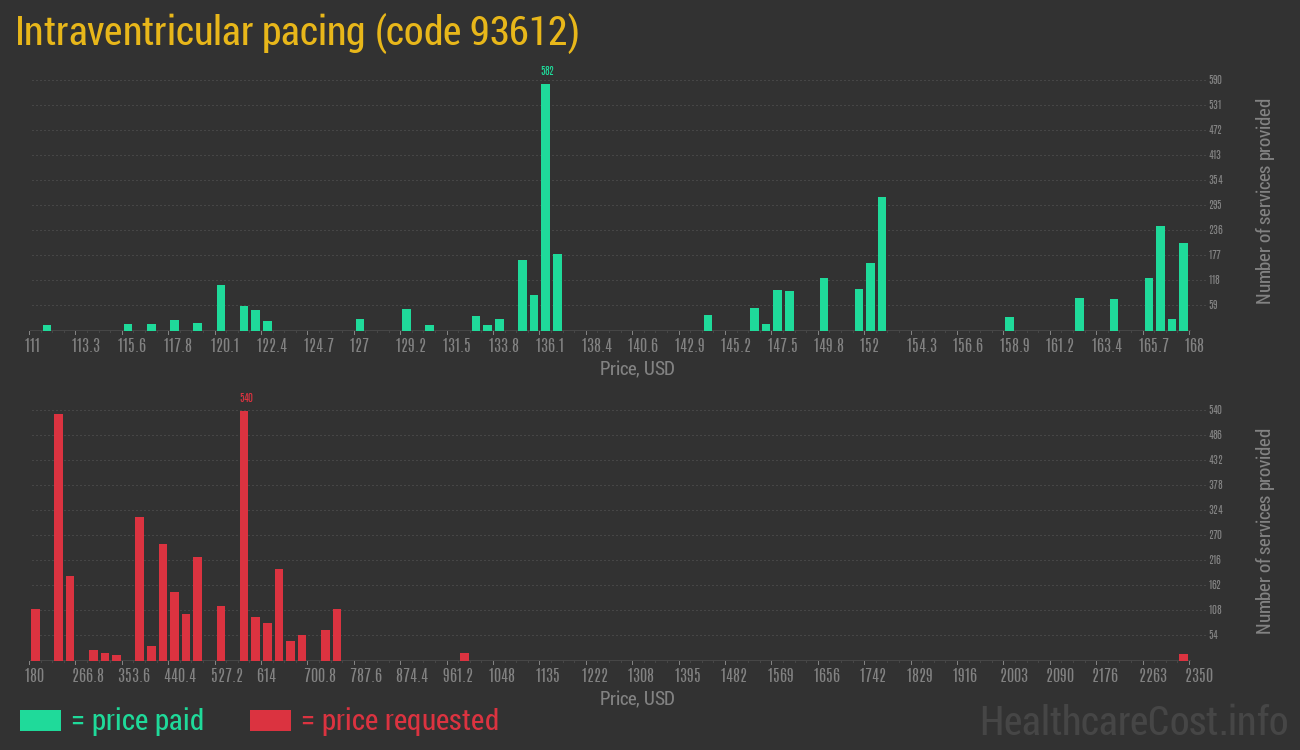Click the green 'price paid' legend swatch
This screenshot has height=750, width=1300.
[40, 720]
